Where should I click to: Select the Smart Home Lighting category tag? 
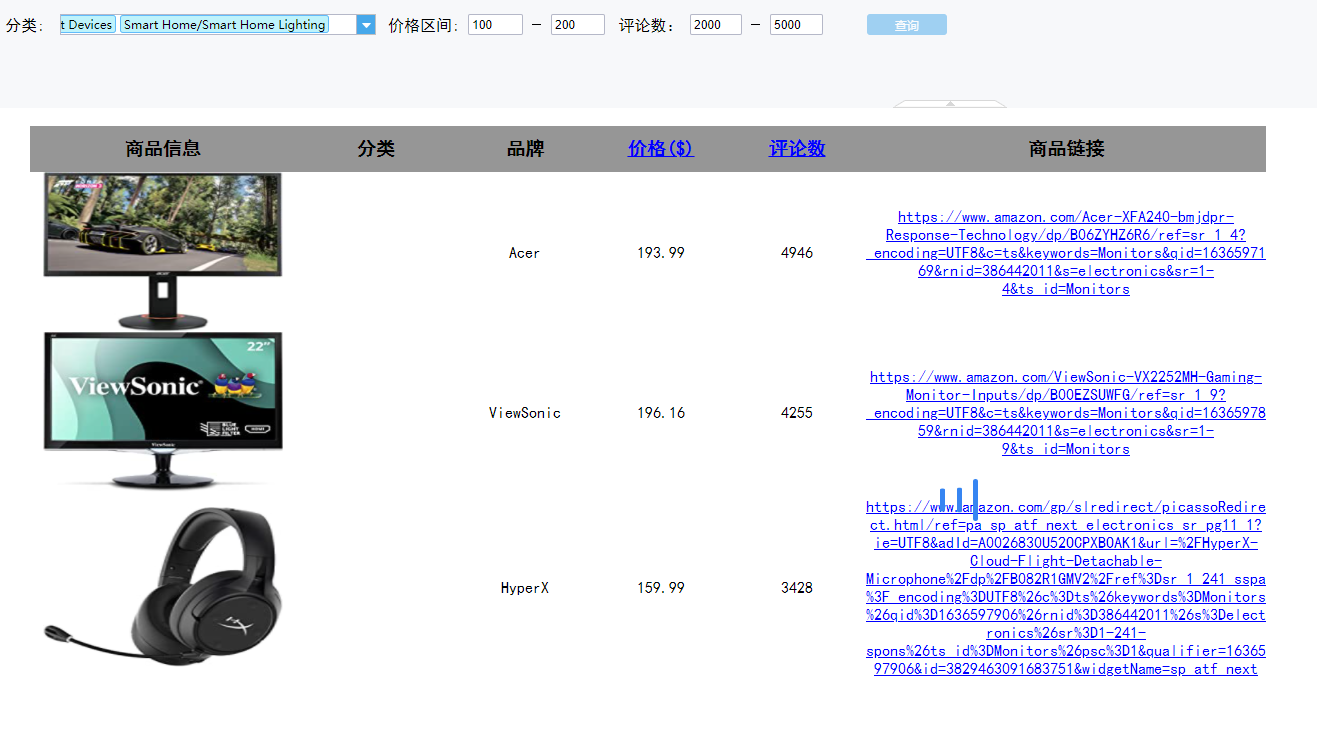coord(224,25)
